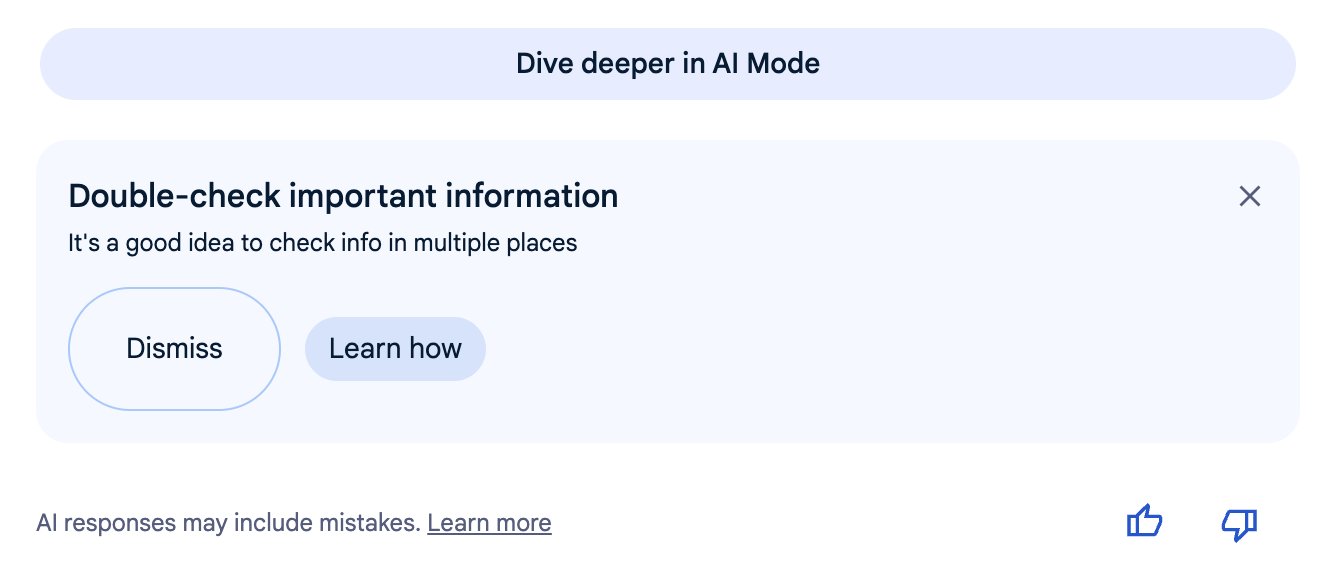1330x588 pixels.
Task: Follow the Learn more link
Action: (489, 523)
